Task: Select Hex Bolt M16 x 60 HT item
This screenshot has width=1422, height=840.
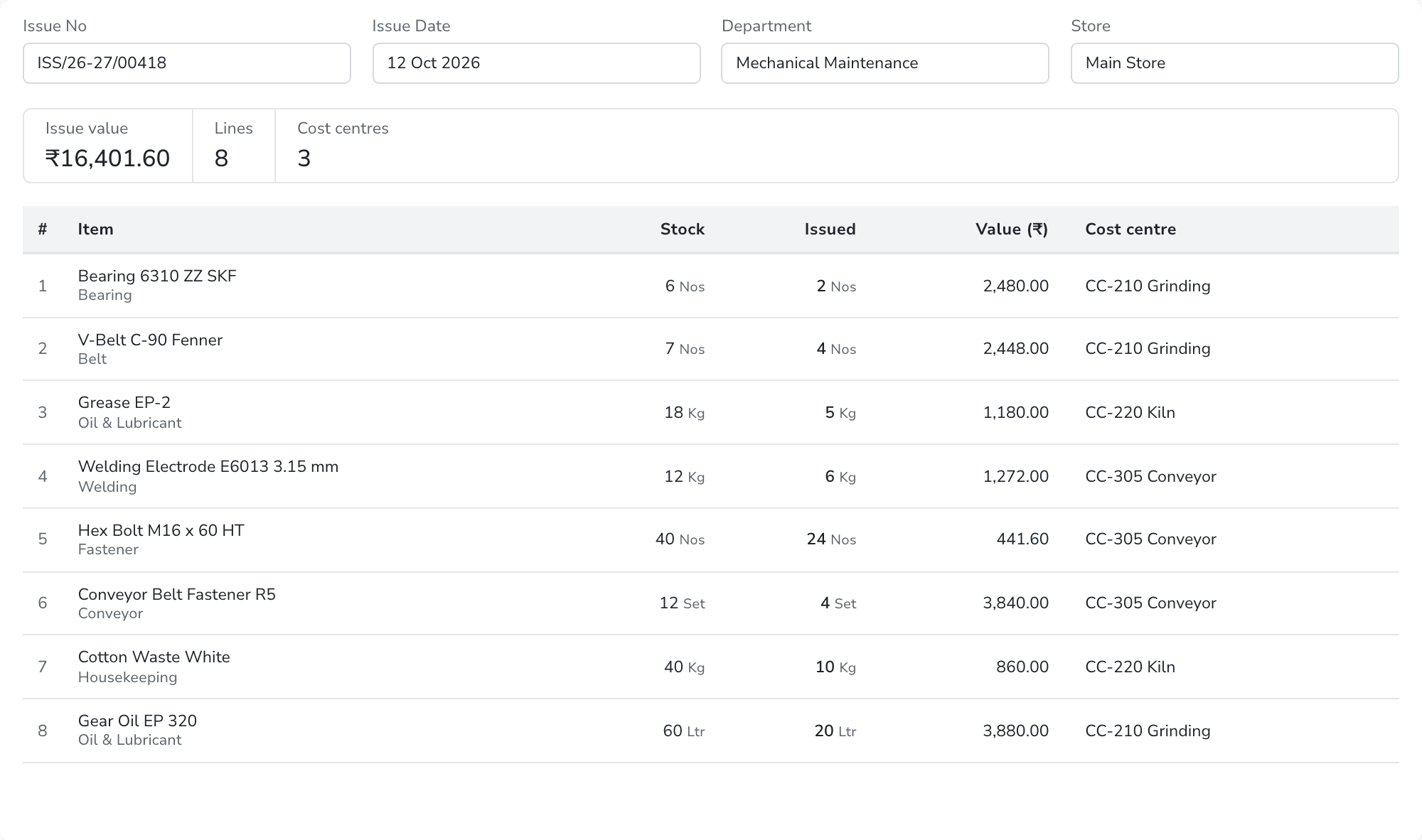Action: [x=161, y=530]
